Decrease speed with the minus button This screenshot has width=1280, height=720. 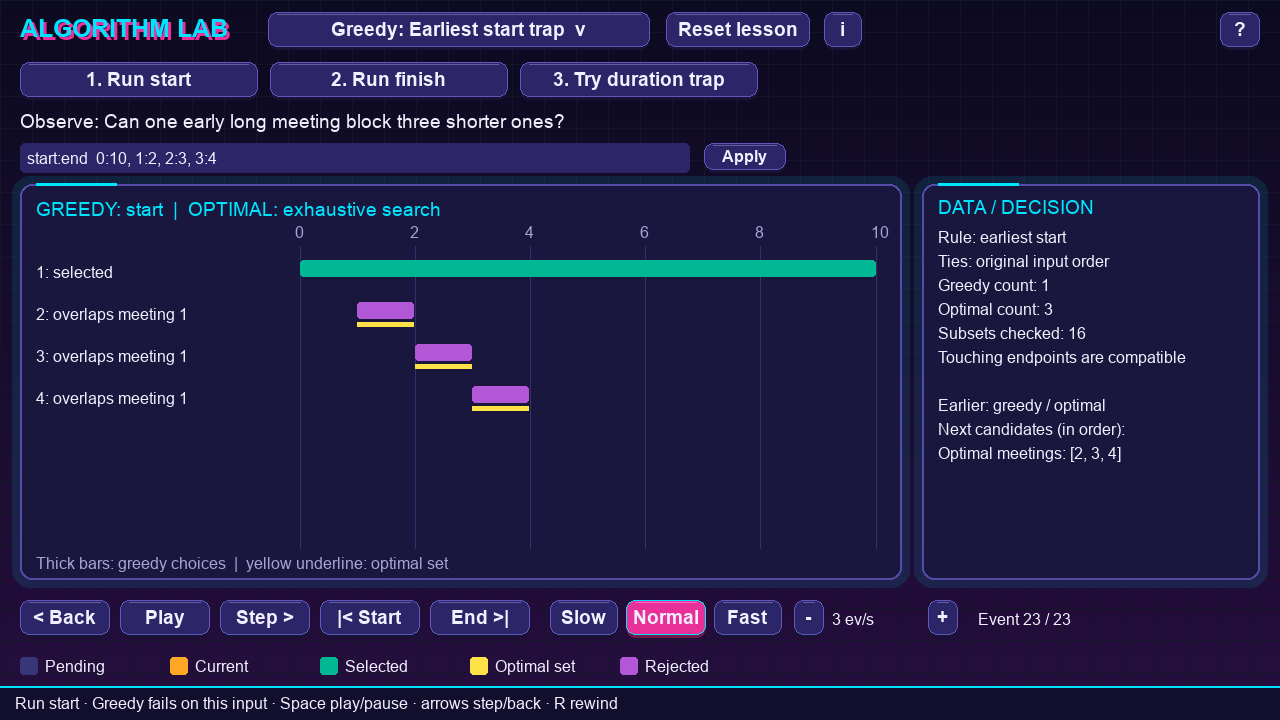click(x=809, y=618)
